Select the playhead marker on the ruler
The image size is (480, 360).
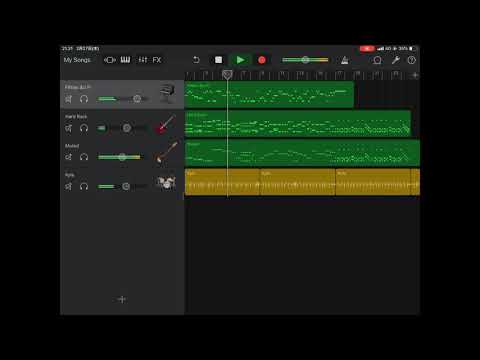[x=227, y=74]
